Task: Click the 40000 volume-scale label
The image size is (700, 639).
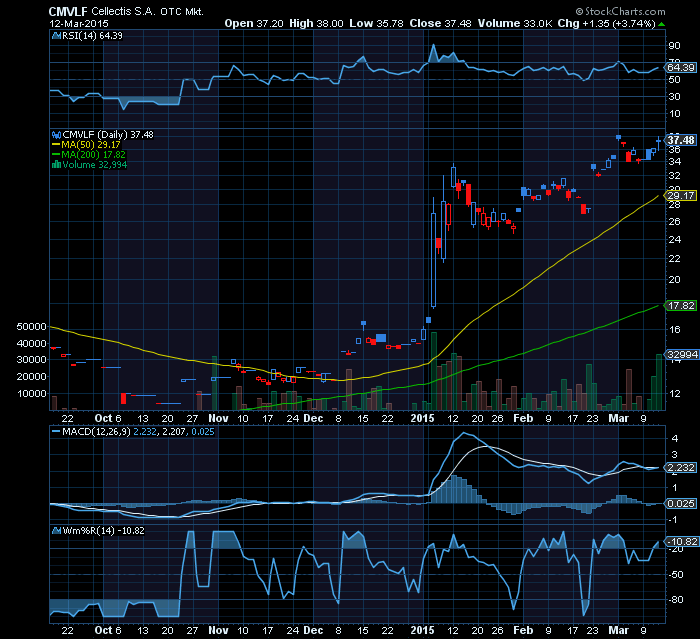Action: [31, 343]
